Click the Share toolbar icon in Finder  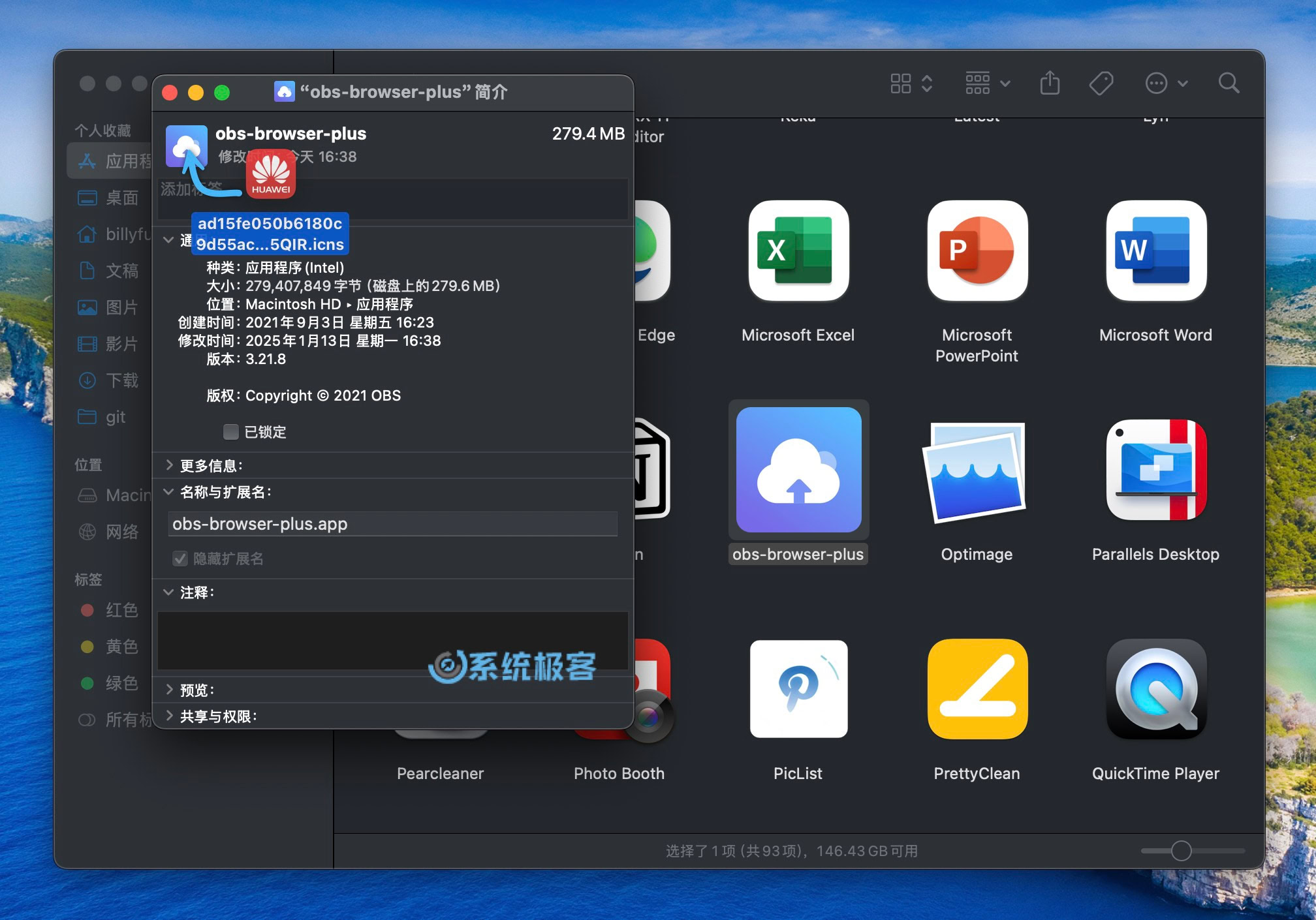(1050, 83)
